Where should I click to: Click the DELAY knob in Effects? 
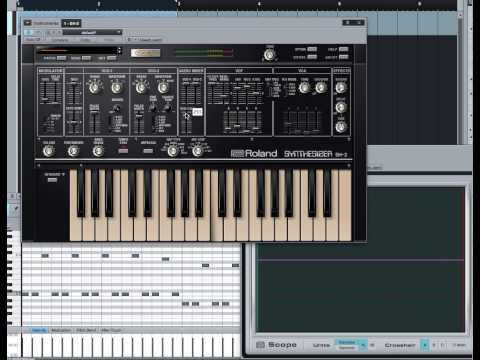coord(341,107)
